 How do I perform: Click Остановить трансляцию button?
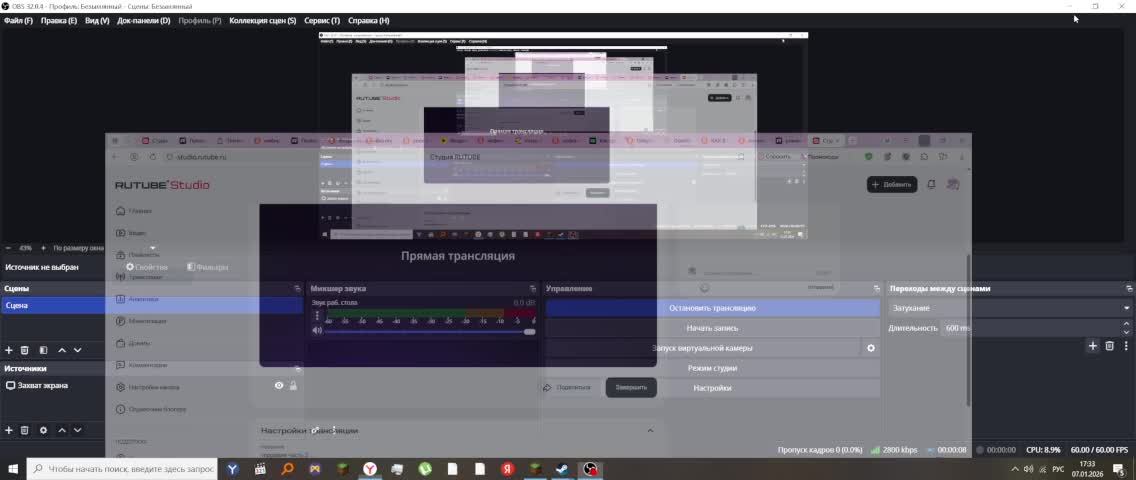tap(713, 308)
